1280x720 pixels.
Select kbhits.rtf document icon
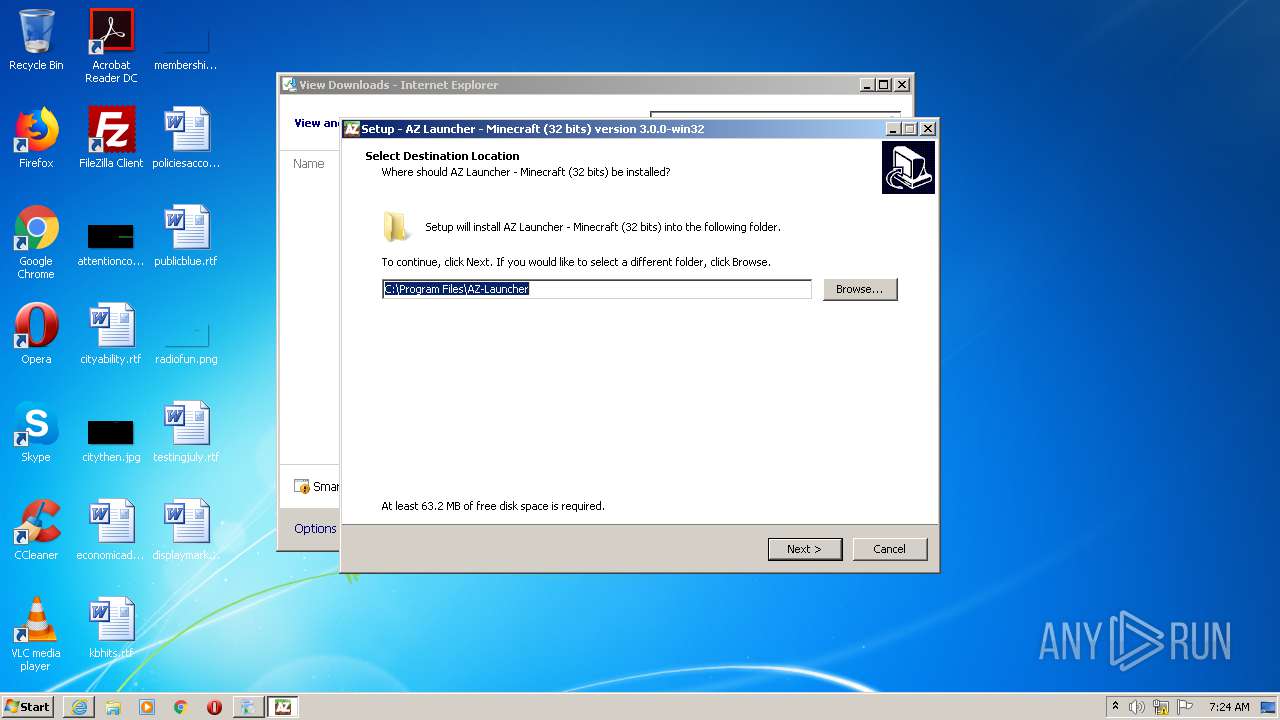tap(111, 628)
